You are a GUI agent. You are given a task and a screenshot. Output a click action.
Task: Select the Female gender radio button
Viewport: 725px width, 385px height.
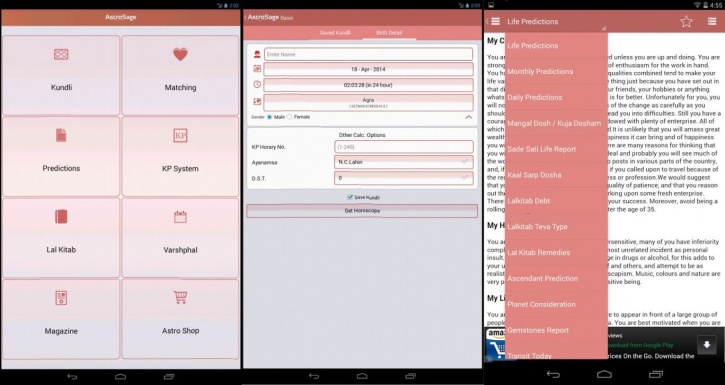click(289, 117)
